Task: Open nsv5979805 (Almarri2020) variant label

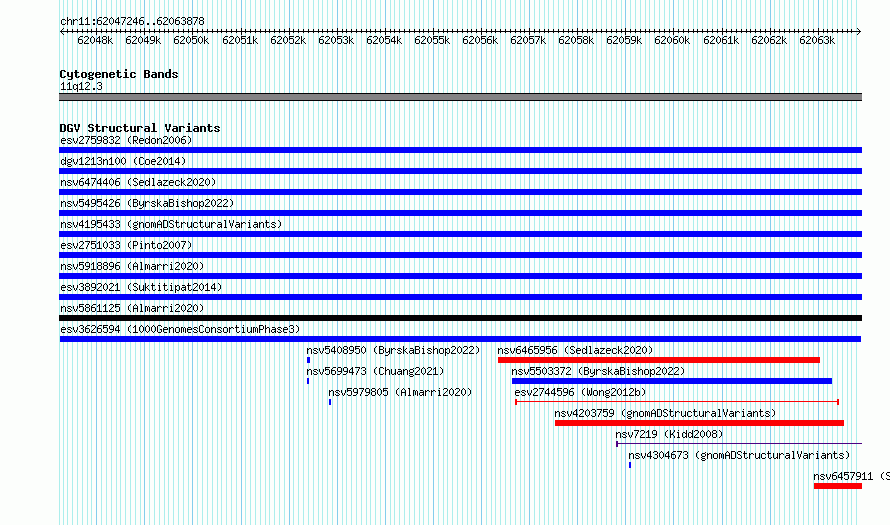Action: (x=400, y=392)
